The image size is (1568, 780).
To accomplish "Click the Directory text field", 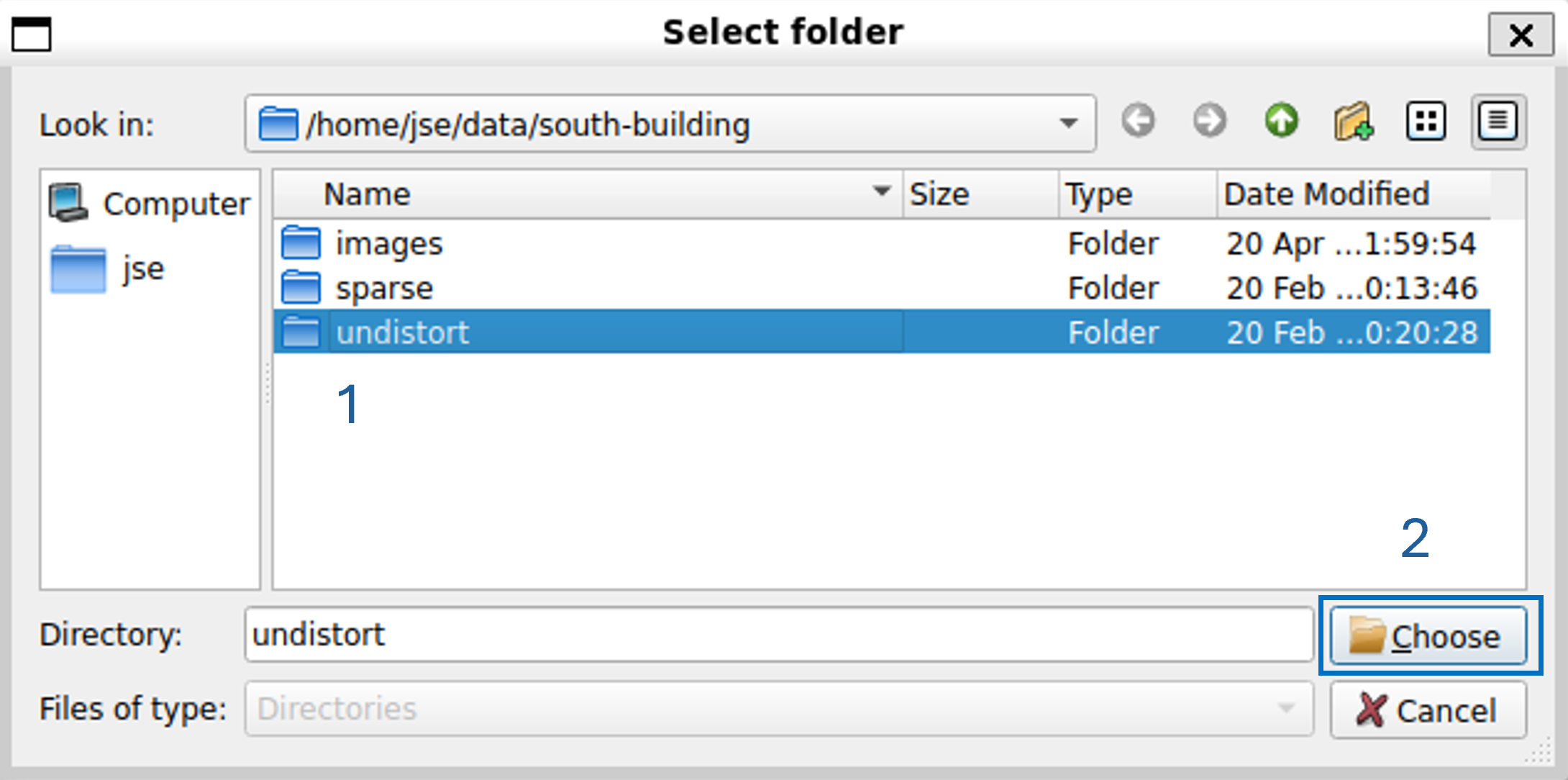I will click(778, 635).
